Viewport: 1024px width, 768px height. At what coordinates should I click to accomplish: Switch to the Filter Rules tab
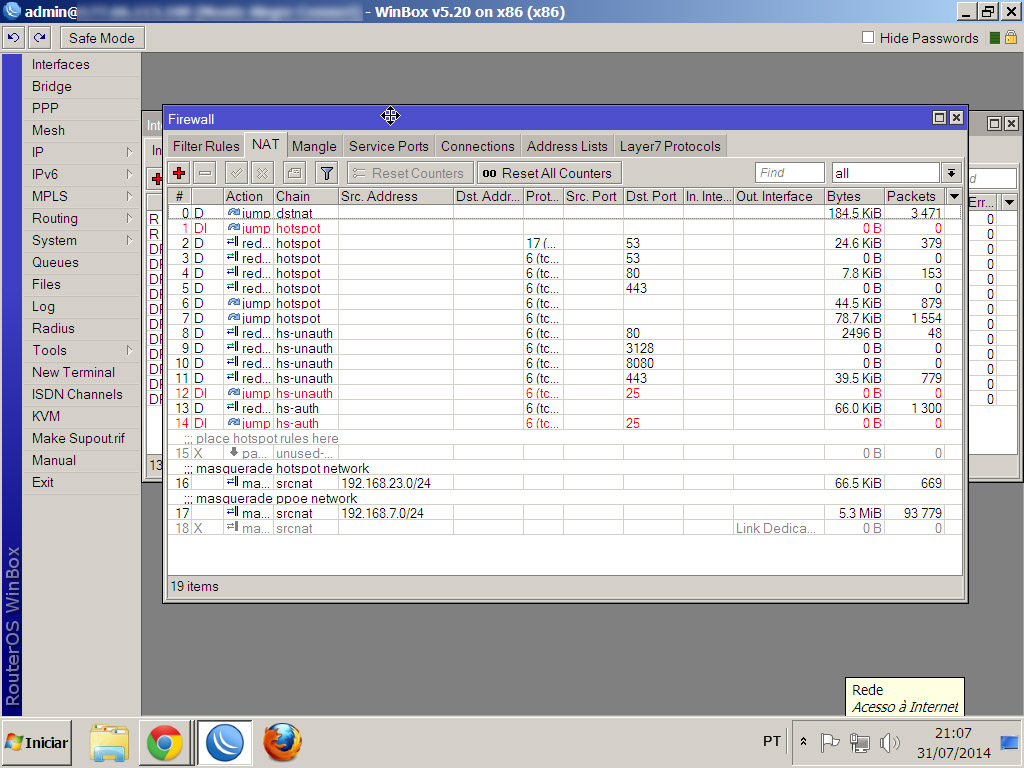[x=206, y=146]
